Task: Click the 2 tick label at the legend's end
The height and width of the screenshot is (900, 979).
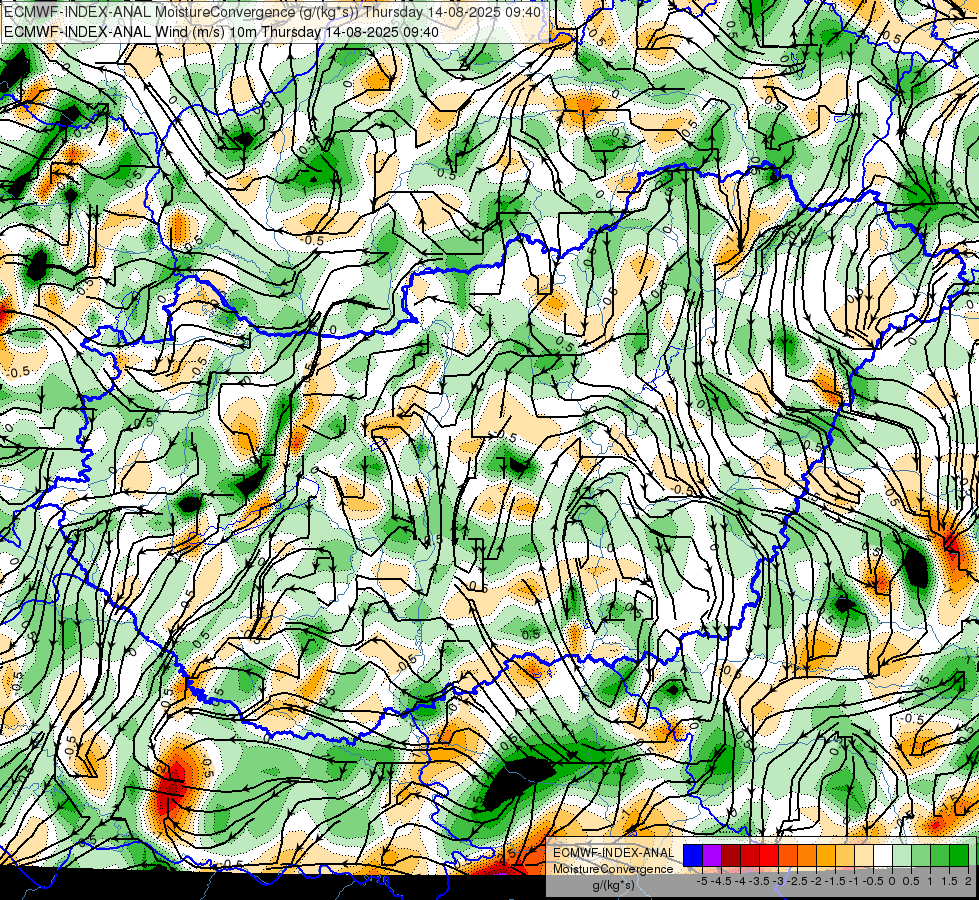Action: click(x=968, y=881)
